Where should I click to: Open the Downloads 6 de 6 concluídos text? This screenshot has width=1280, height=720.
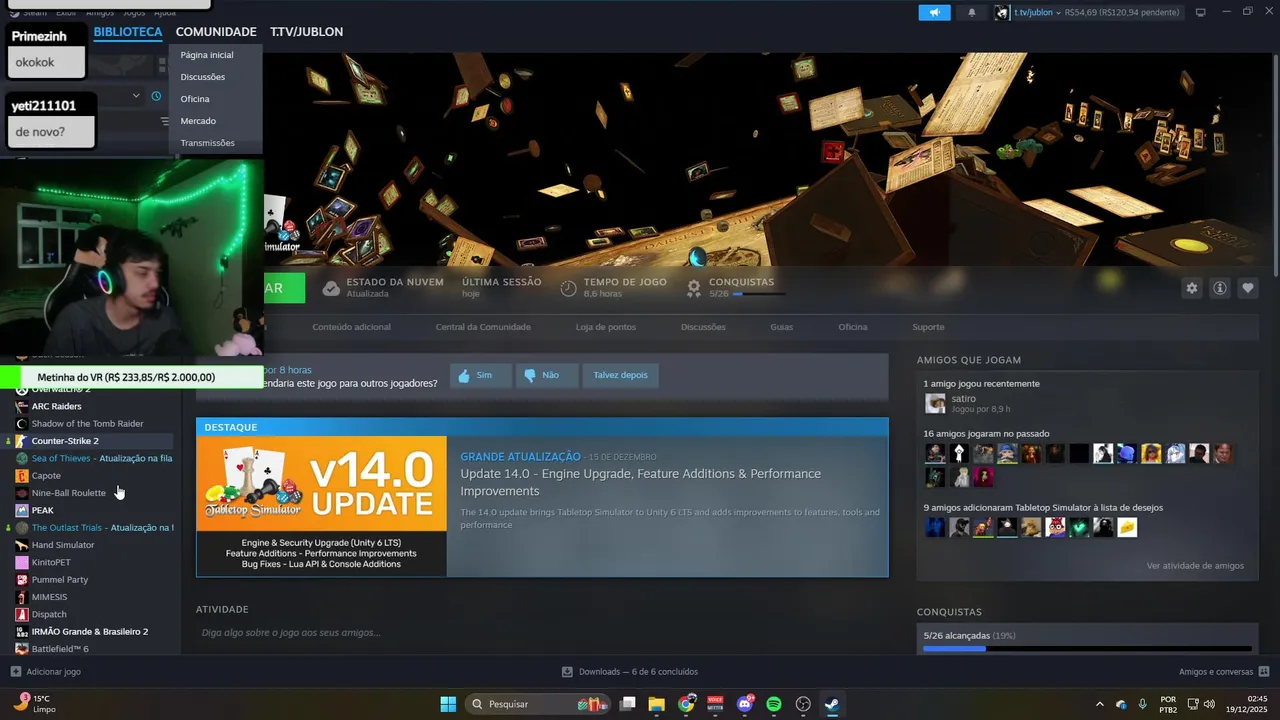pos(638,672)
